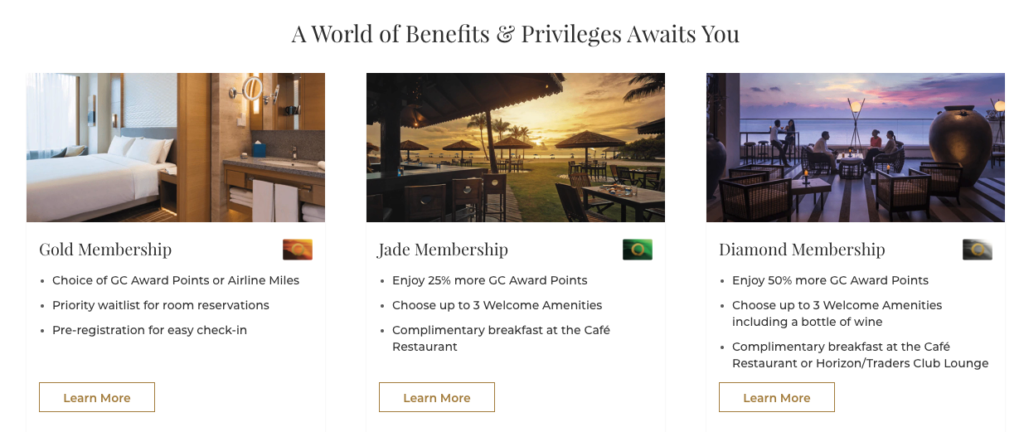The height and width of the screenshot is (432, 1024).
Task: Open Learn More under Gold Membership
Action: (97, 397)
